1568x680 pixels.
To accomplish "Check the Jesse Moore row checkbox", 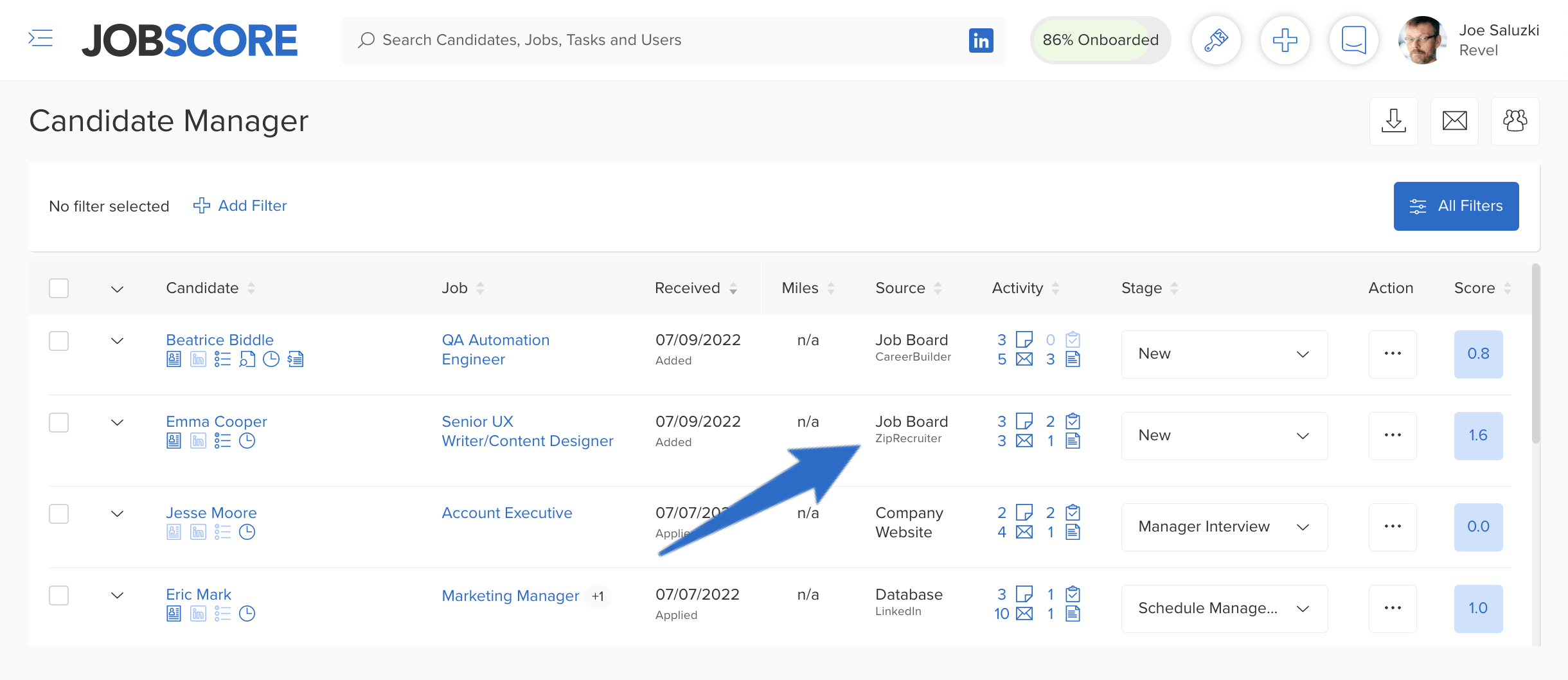I will click(58, 514).
